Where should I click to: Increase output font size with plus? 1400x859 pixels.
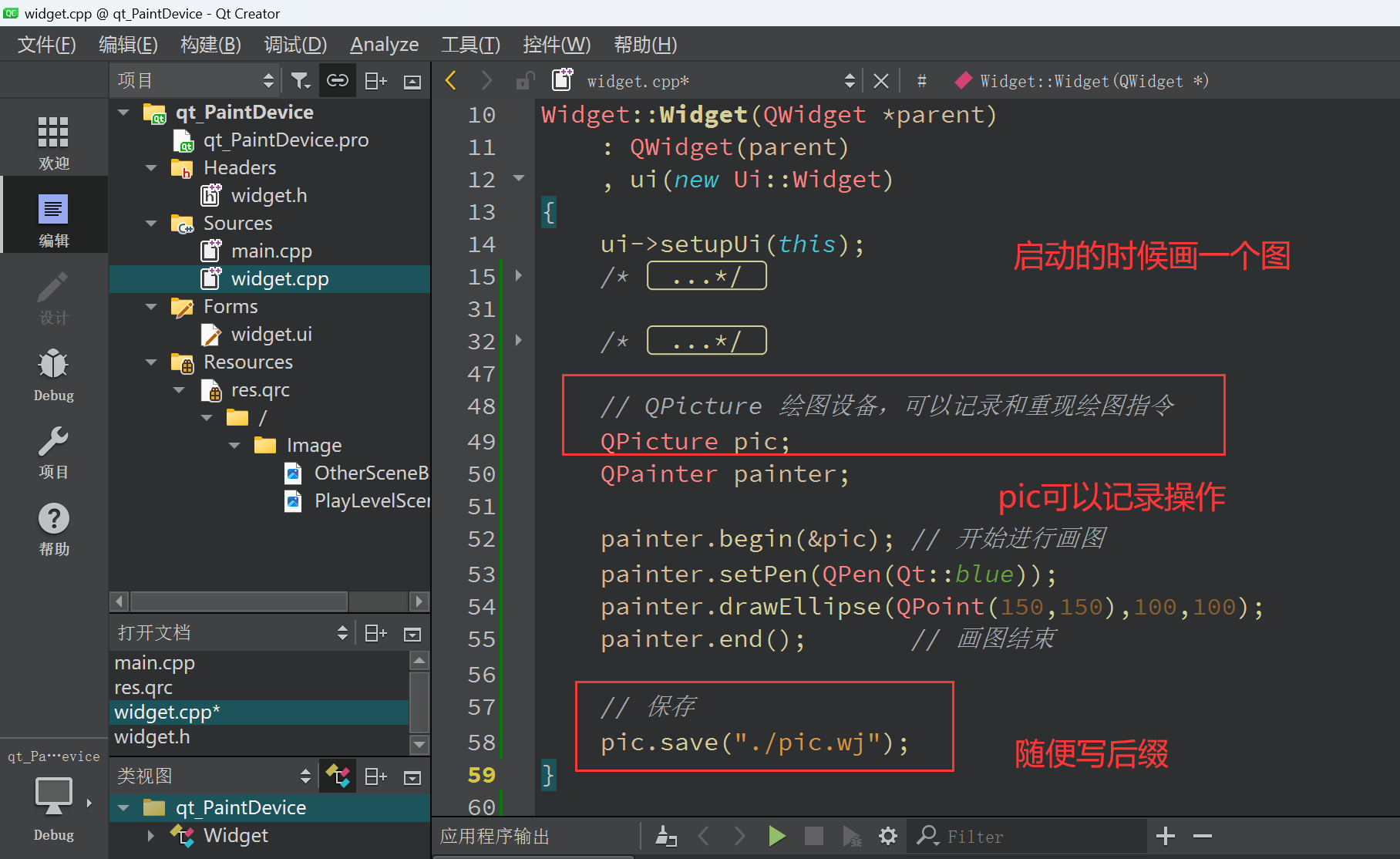point(1166,836)
